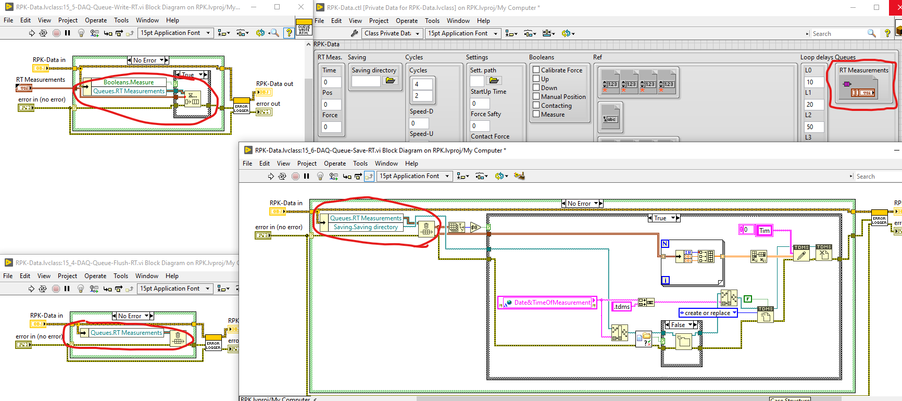Screen dimensions: 902x401
Task: Open Window menu in Queue-Save-RT window
Action: [386, 163]
